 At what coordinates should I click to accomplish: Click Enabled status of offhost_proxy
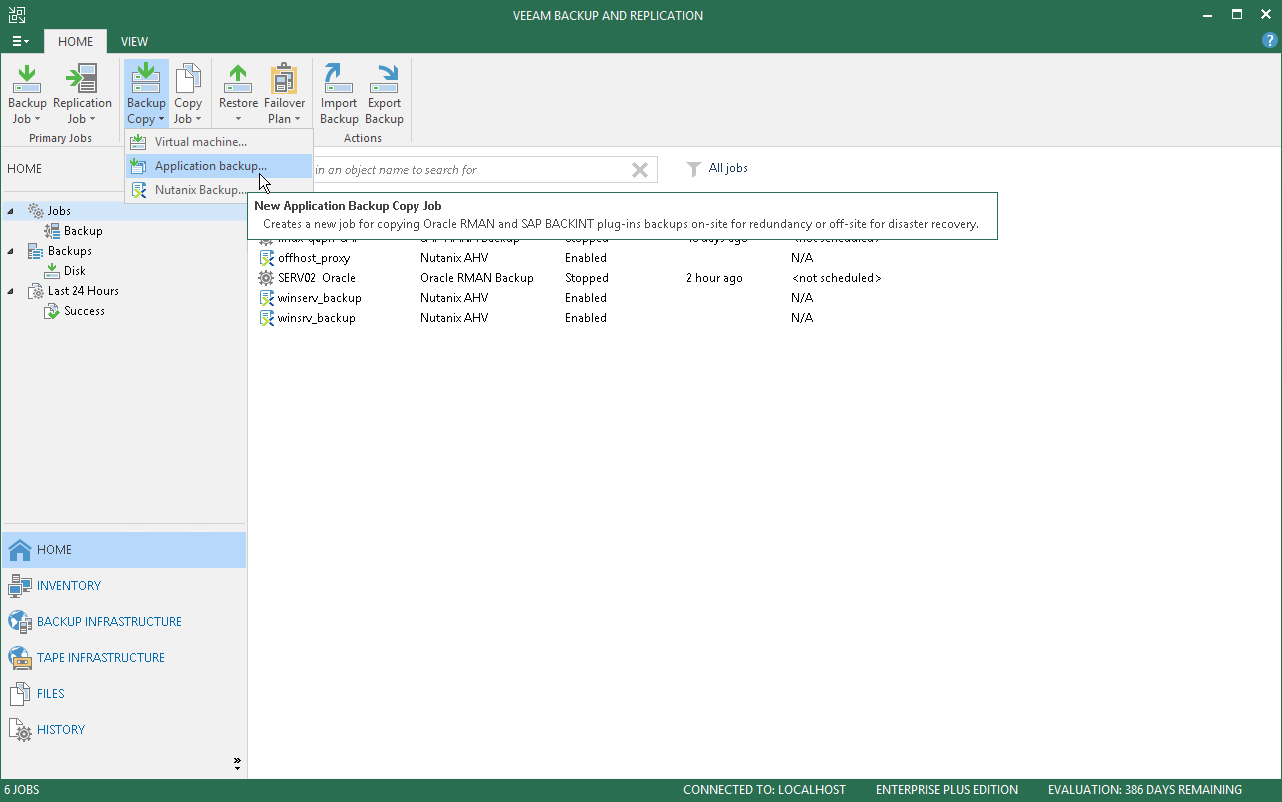pyautogui.click(x=586, y=258)
